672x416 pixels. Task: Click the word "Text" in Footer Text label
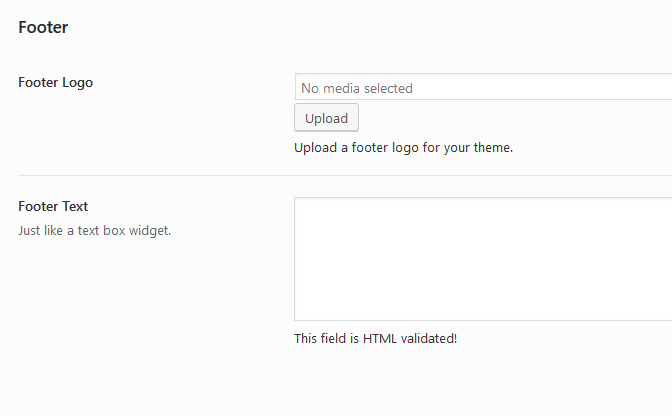pyautogui.click(x=74, y=207)
